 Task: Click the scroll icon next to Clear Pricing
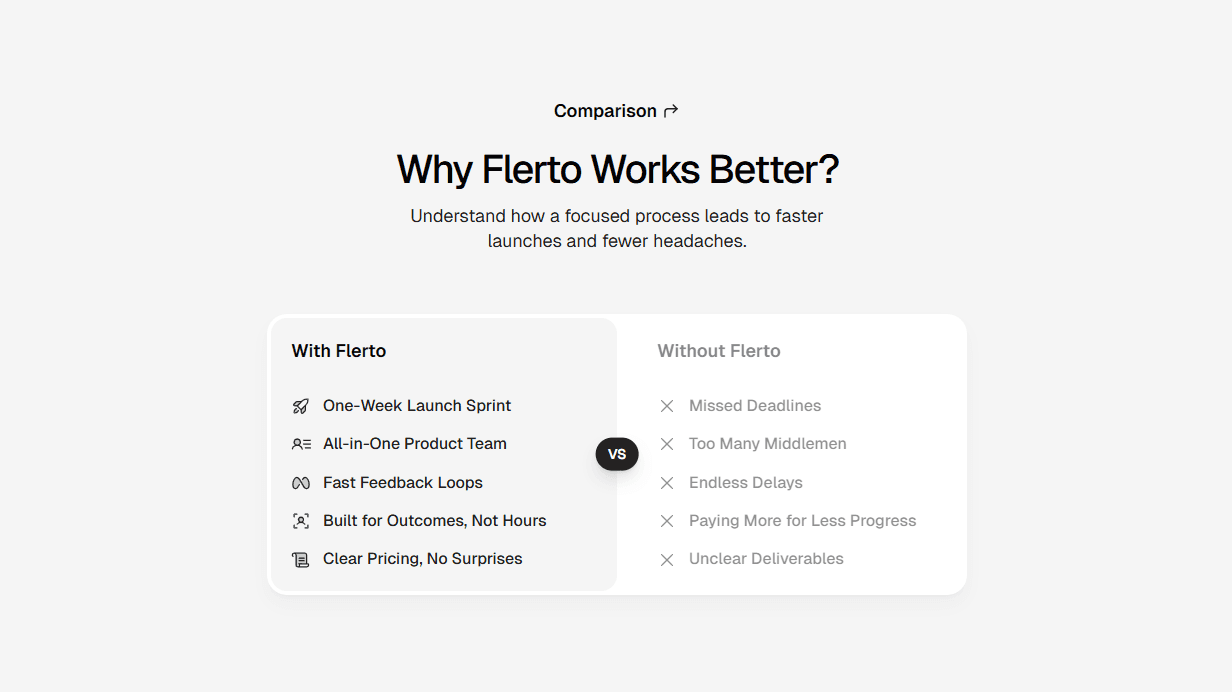click(300, 559)
